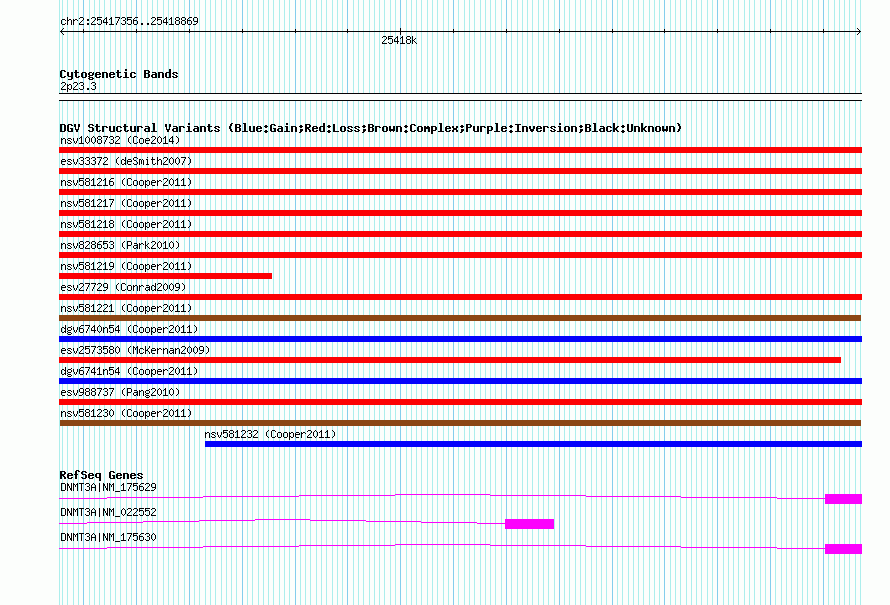This screenshot has height=605, width=890.
Task: Open variant label dgv6741n54 (Cooper2011)
Action: pyautogui.click(x=129, y=371)
